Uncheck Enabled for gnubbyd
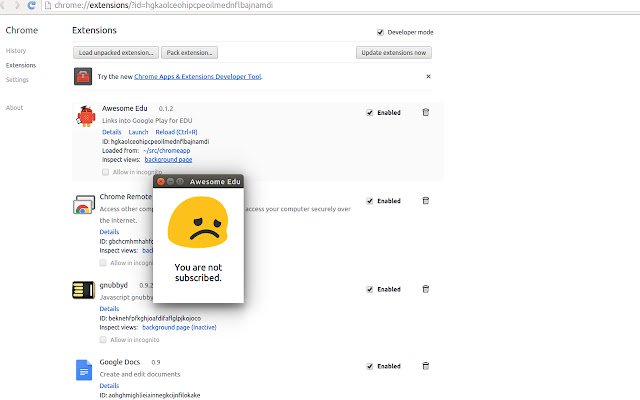The image size is (640, 400). tap(370, 289)
